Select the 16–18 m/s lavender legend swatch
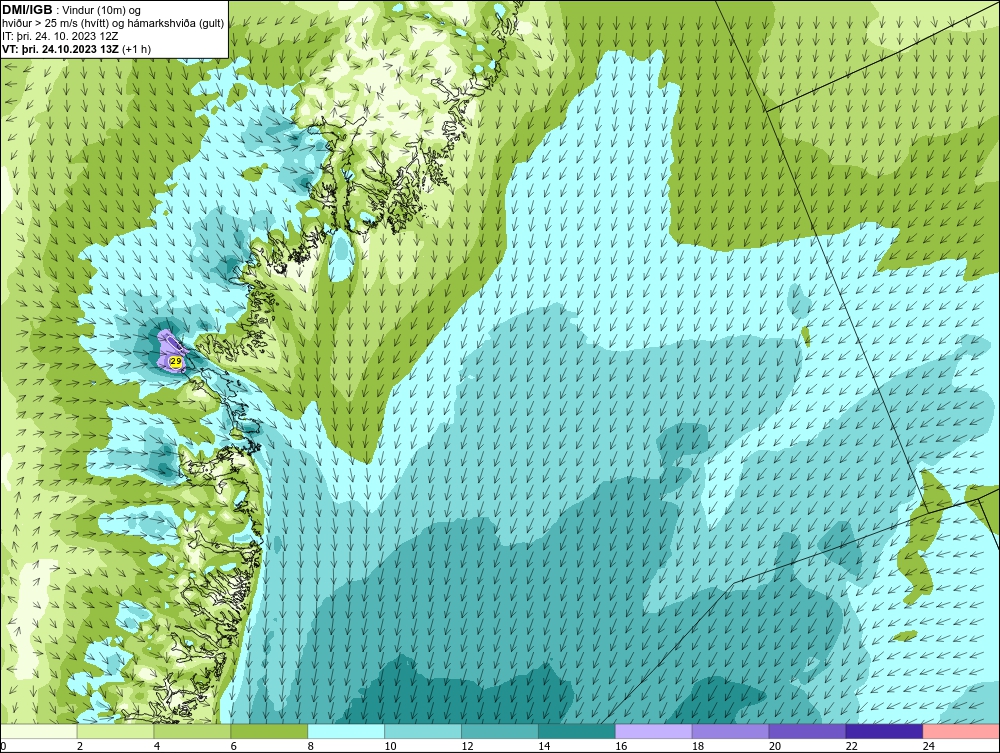The height and width of the screenshot is (753, 1000). (x=654, y=731)
